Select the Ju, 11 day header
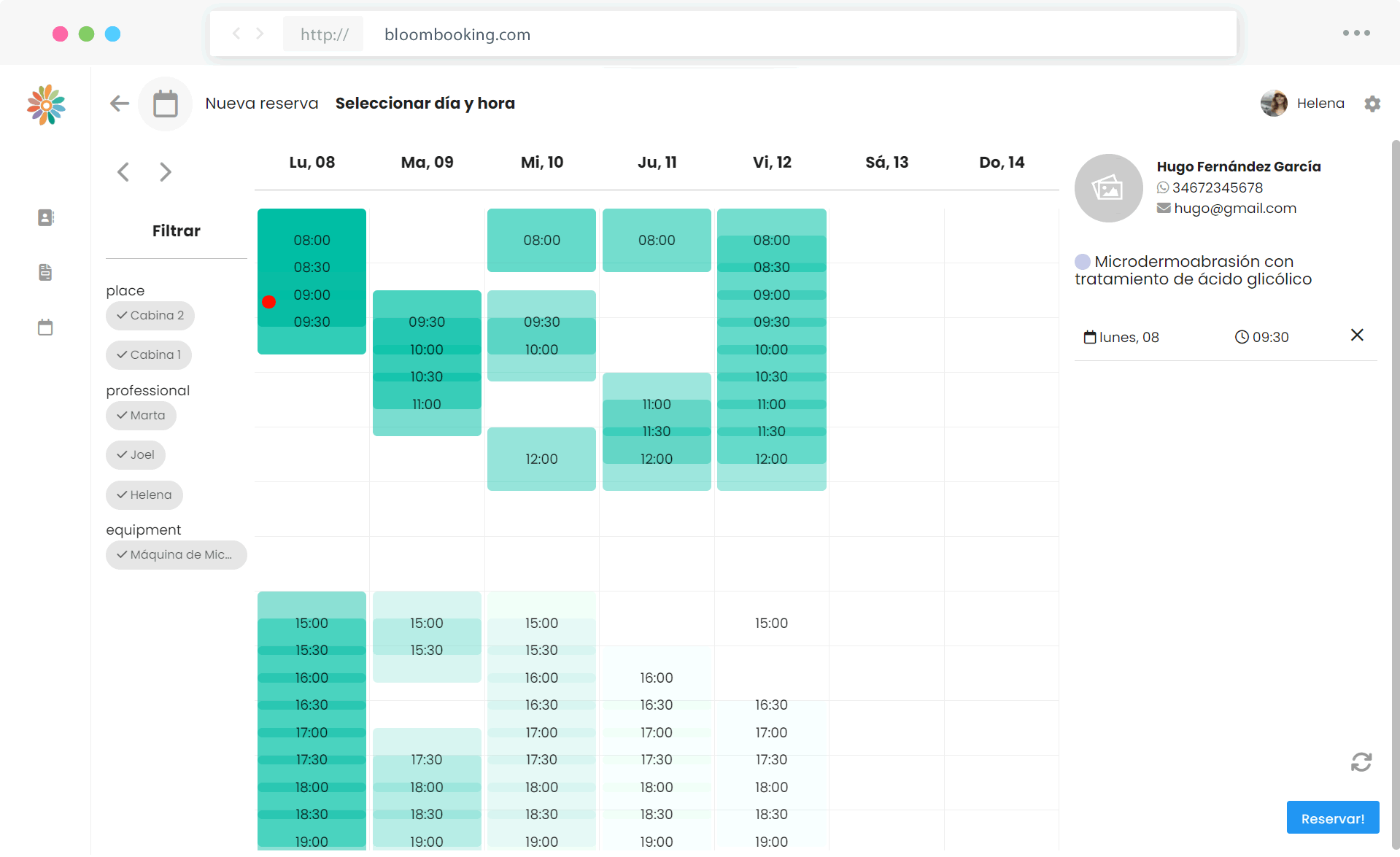Image resolution: width=1400 pixels, height=857 pixels. pos(657,162)
